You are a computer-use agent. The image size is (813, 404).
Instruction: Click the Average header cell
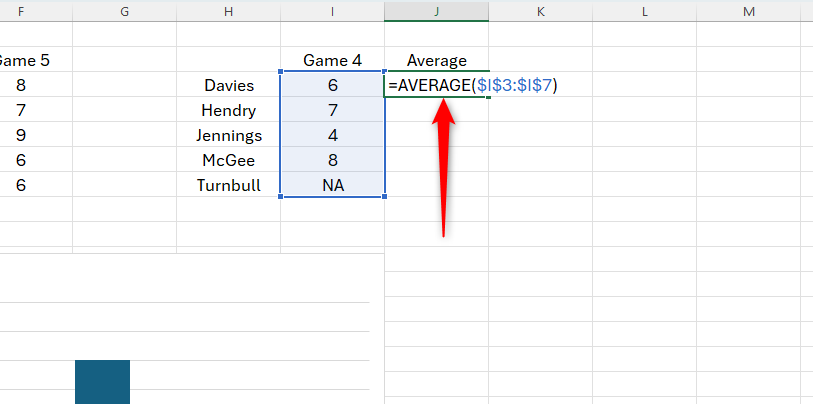[x=437, y=60]
